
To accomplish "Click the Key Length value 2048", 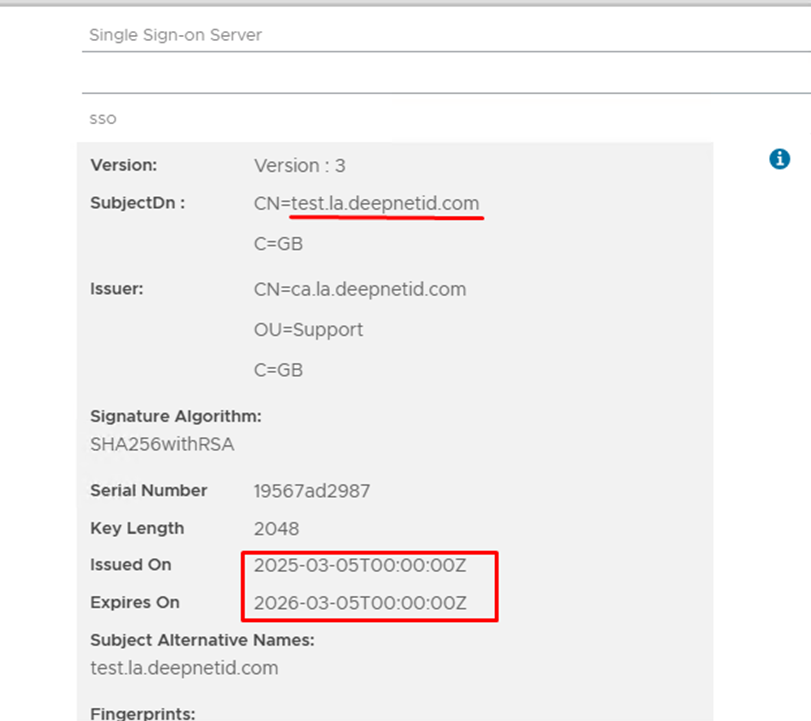I will pos(276,529).
